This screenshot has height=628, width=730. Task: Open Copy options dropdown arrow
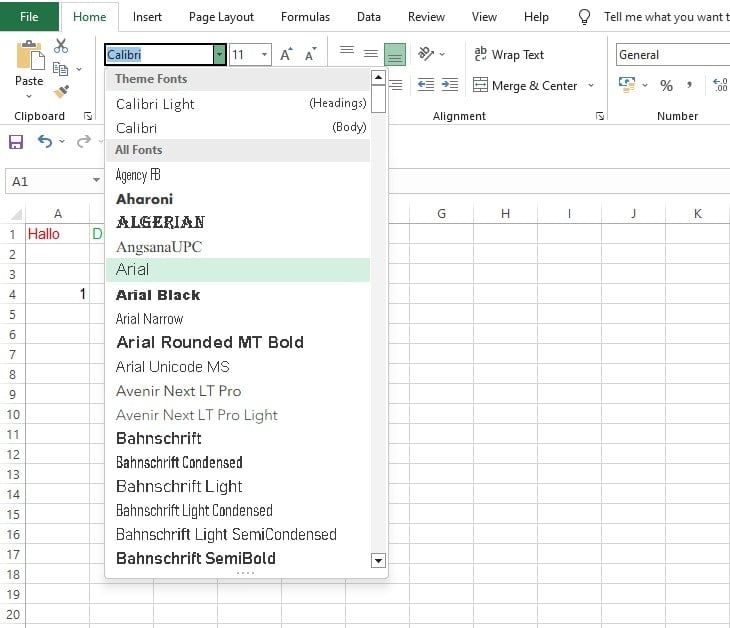click(x=79, y=69)
